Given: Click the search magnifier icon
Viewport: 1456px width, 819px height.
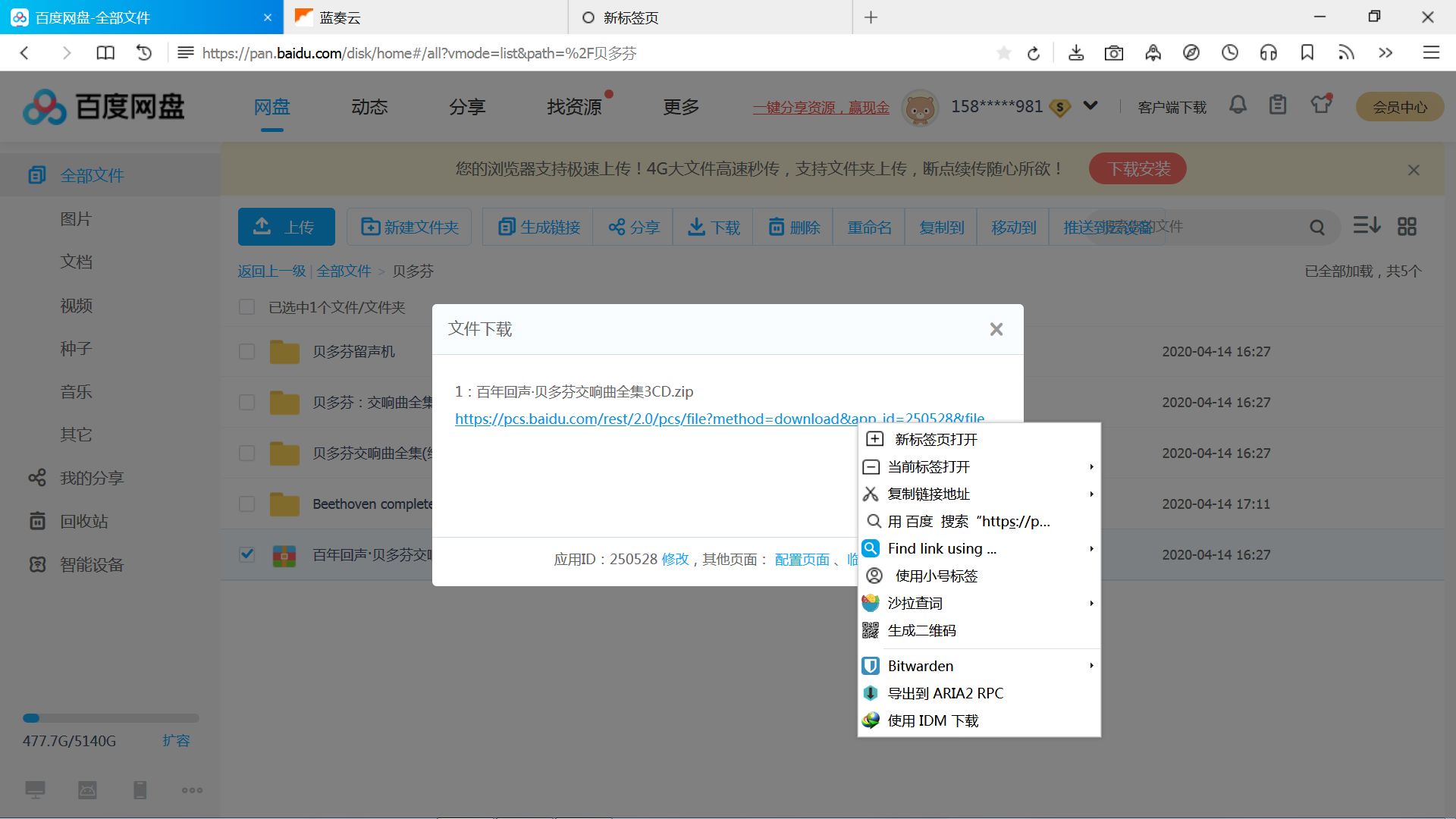Looking at the screenshot, I should (1317, 227).
